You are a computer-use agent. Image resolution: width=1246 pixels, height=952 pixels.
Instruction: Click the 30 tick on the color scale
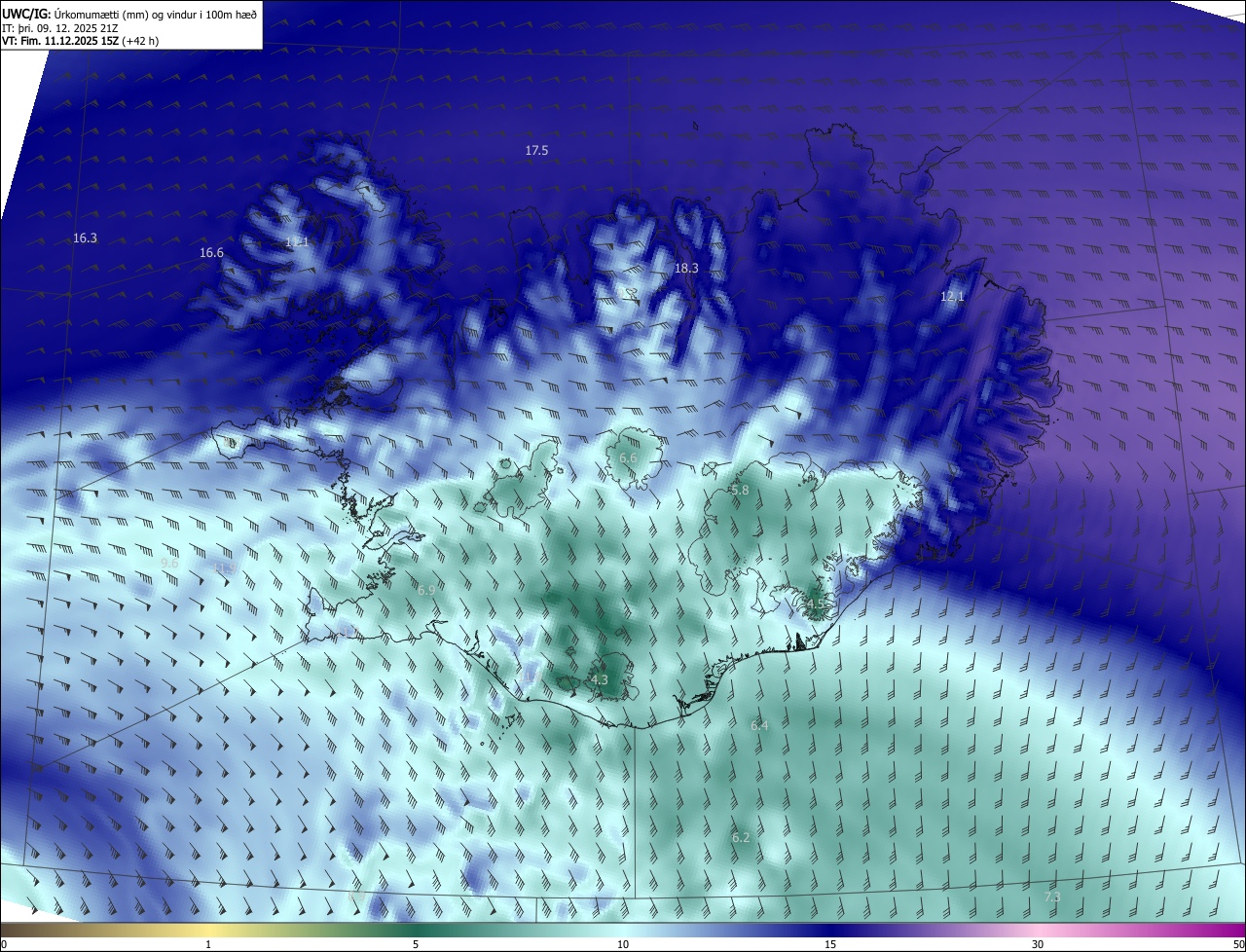click(1038, 945)
